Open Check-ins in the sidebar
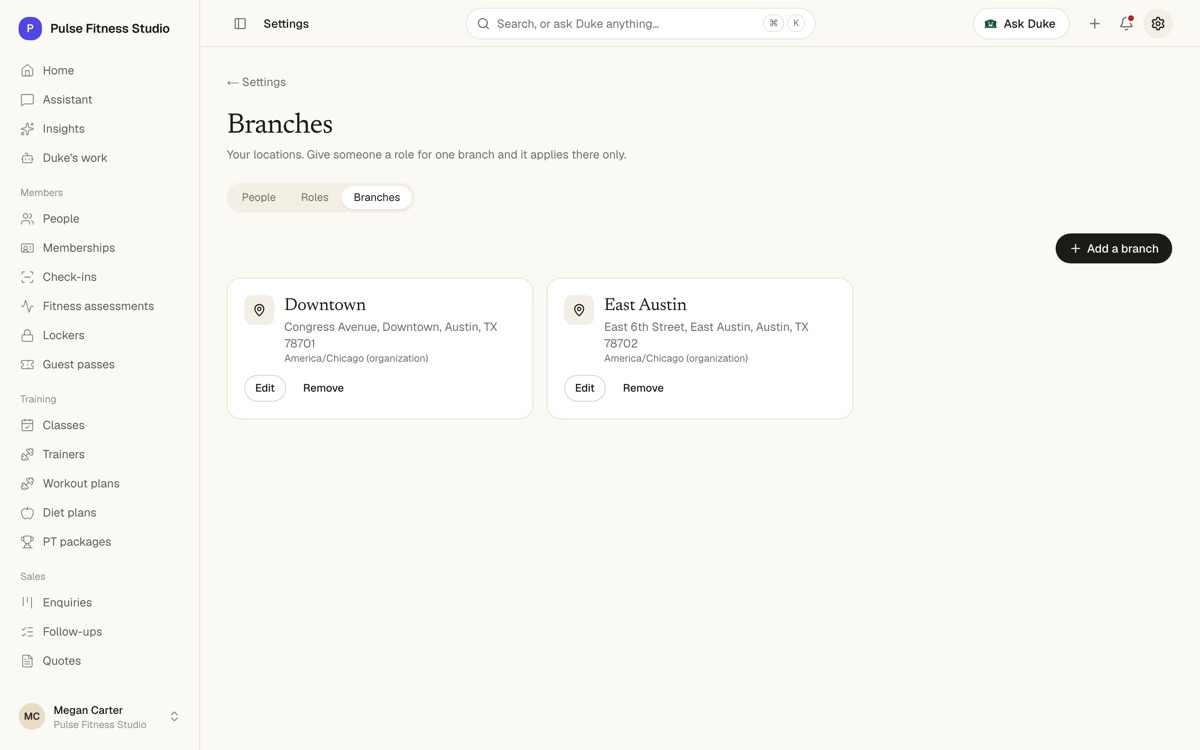This screenshot has width=1200, height=750. (100, 277)
